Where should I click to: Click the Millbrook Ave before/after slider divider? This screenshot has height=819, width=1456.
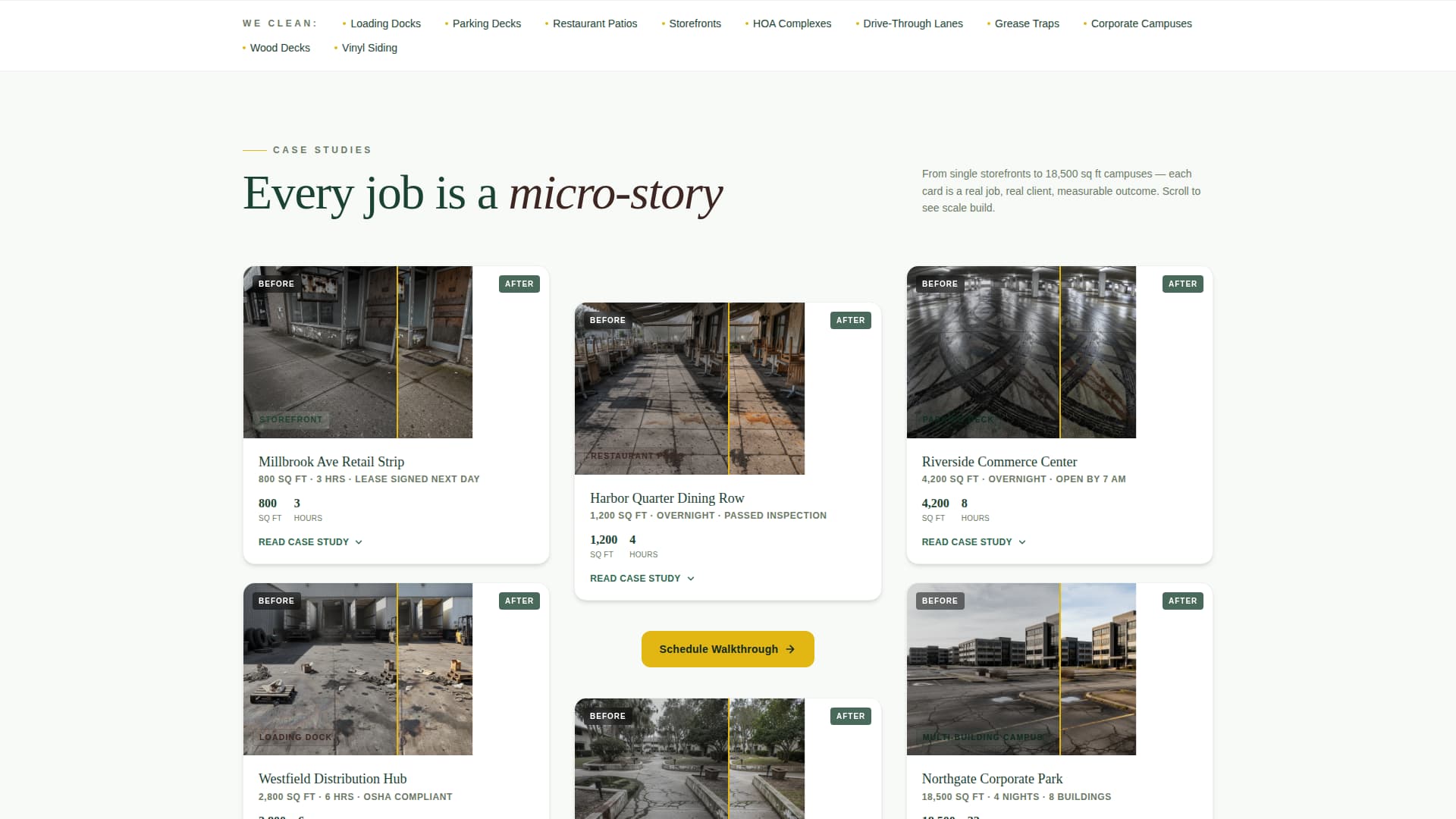tap(397, 352)
